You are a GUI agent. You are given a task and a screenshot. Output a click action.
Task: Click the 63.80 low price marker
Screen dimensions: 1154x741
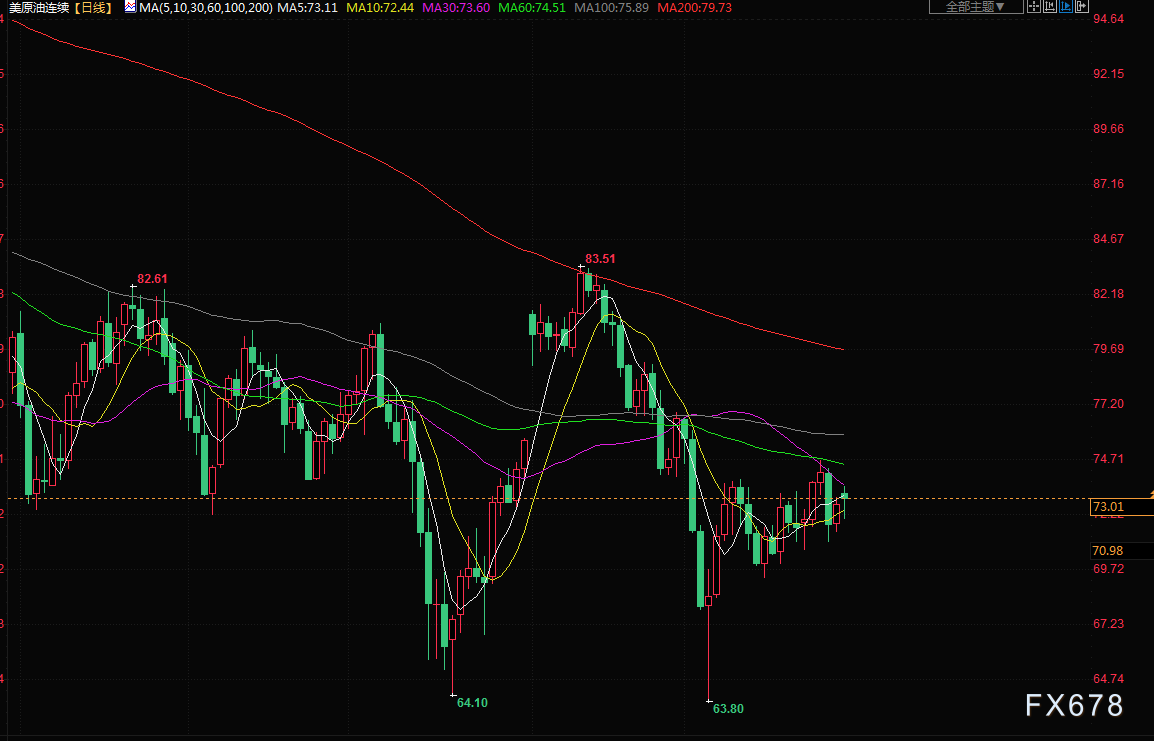pyautogui.click(x=728, y=708)
